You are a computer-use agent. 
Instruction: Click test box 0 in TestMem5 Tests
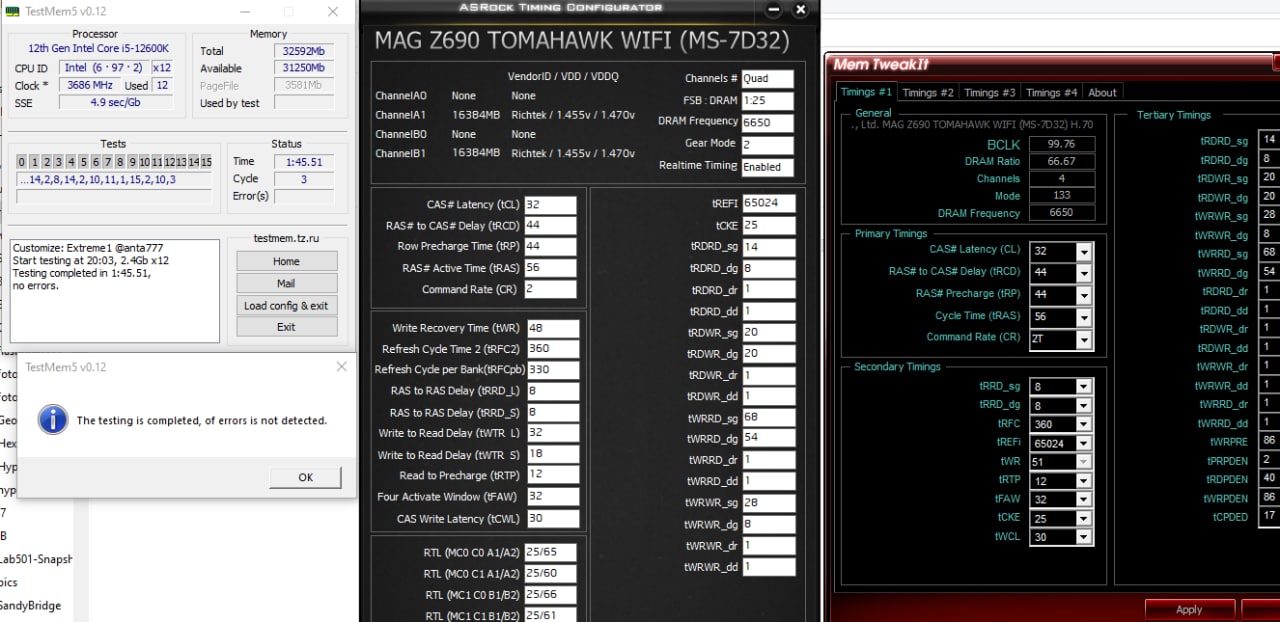coord(22,162)
